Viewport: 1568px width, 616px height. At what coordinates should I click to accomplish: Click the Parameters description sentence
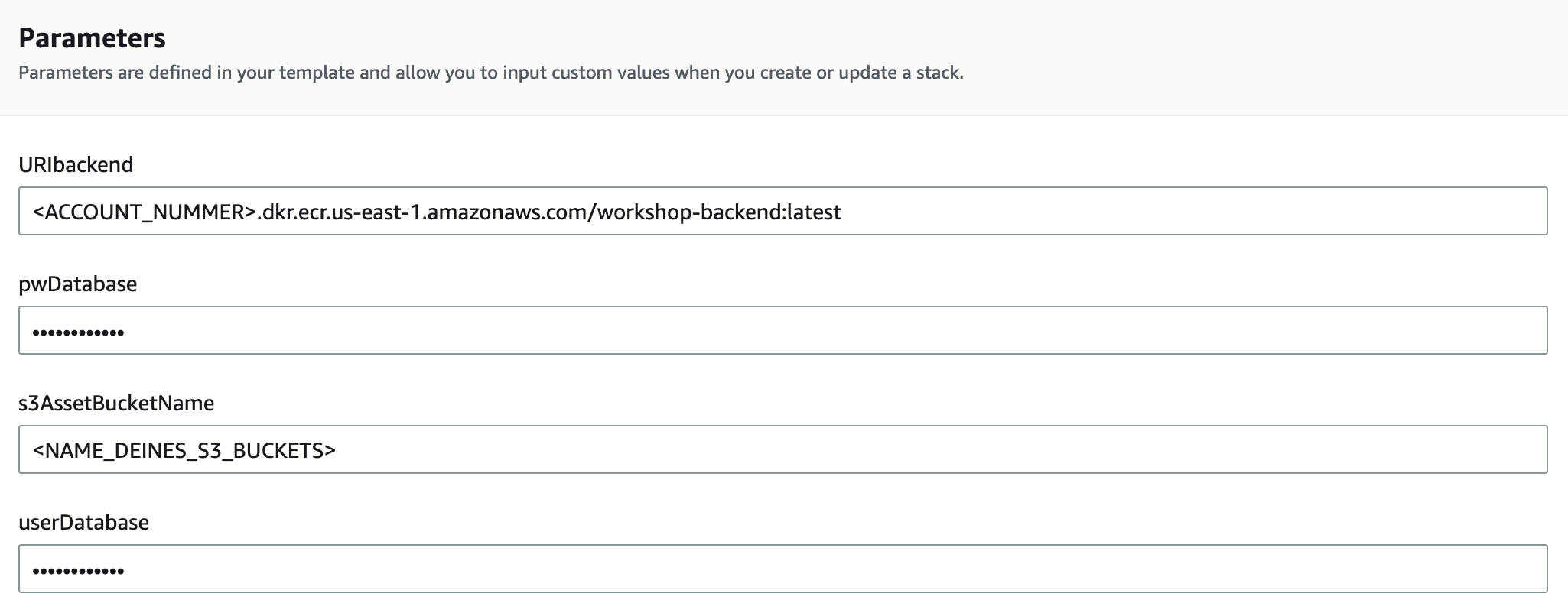[491, 73]
